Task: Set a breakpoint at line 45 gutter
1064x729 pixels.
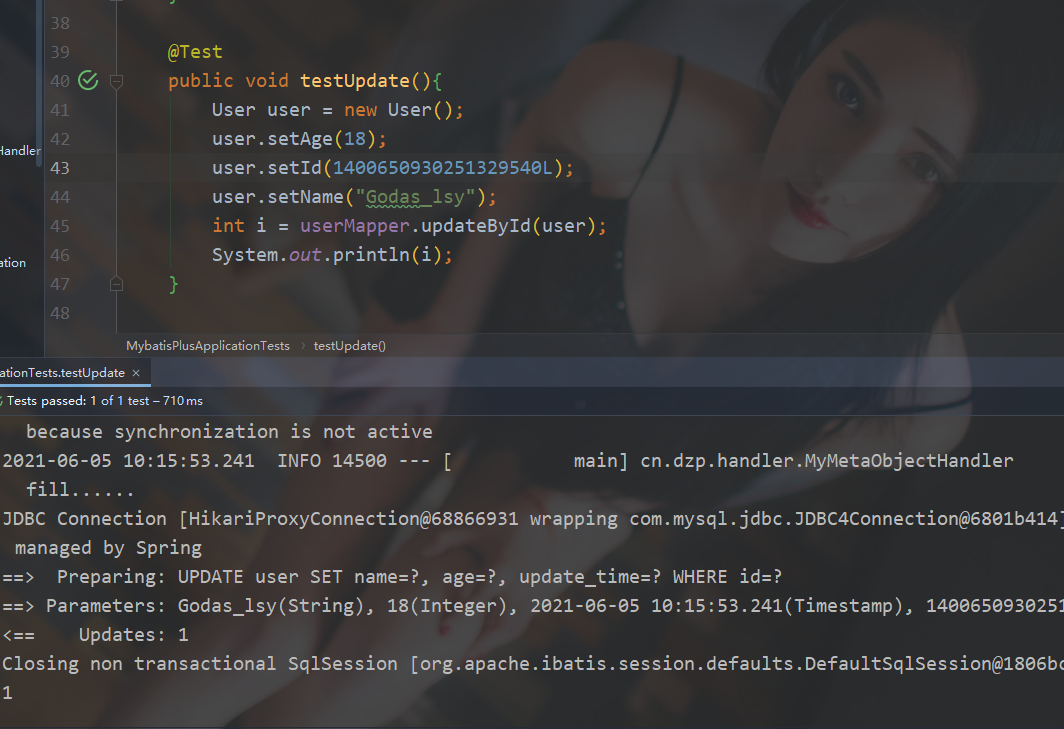Action: tap(60, 226)
